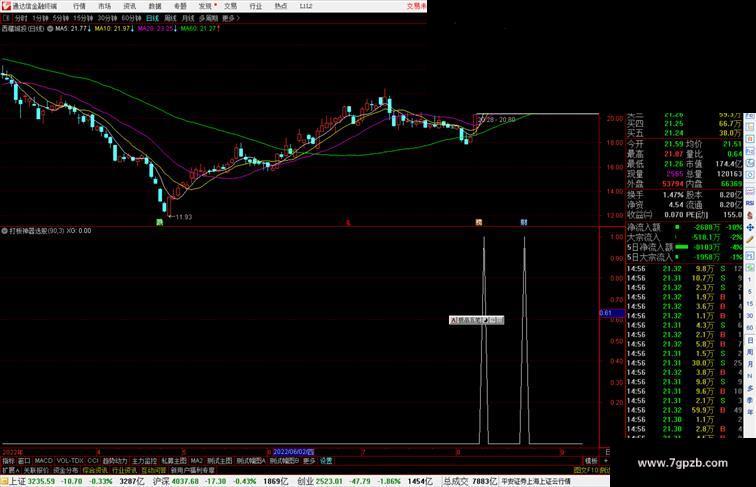Click the green marker icon below chart low

159,222
